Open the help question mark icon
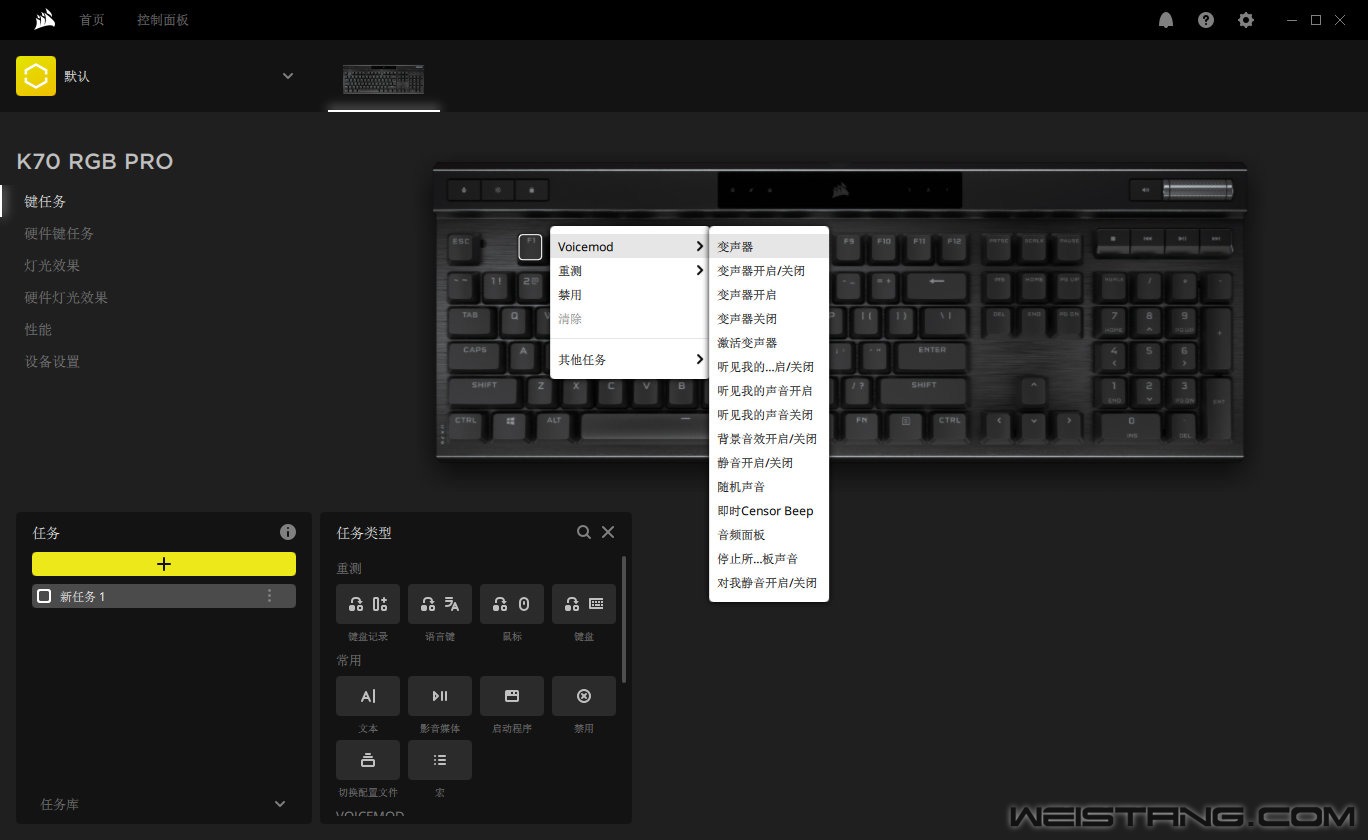Viewport: 1368px width, 840px height. [1206, 20]
